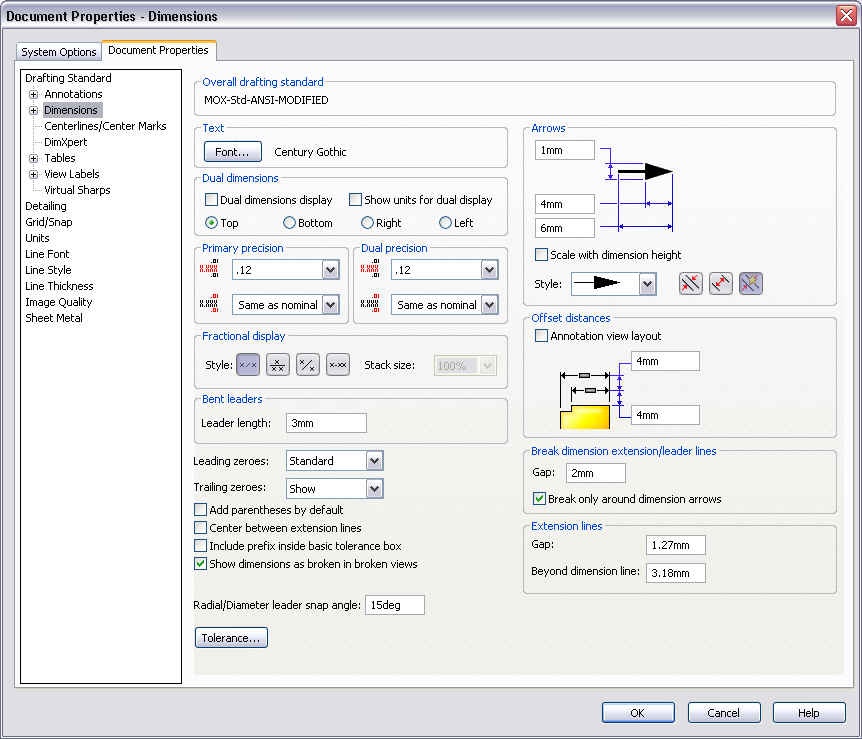The height and width of the screenshot is (739, 862).
Task: Enable Center between extension lines
Action: point(201,528)
